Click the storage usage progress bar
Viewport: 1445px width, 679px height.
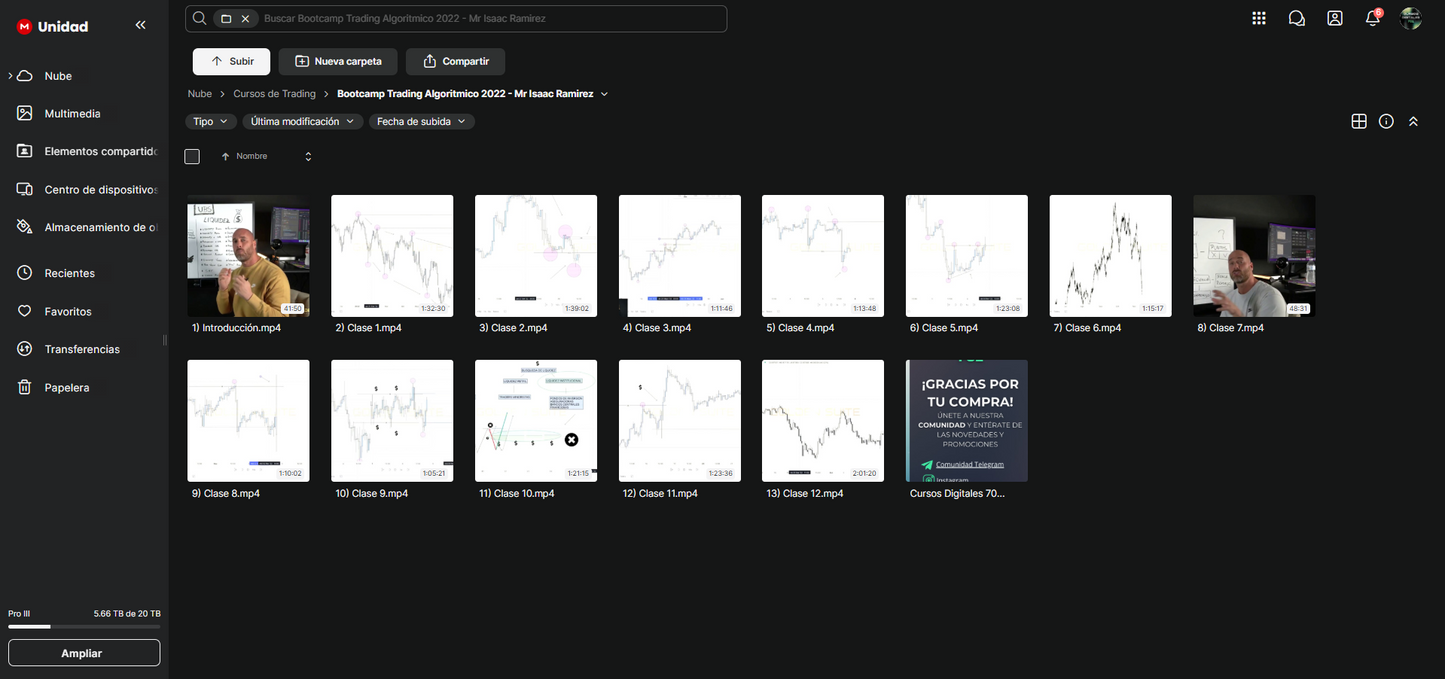point(84,627)
